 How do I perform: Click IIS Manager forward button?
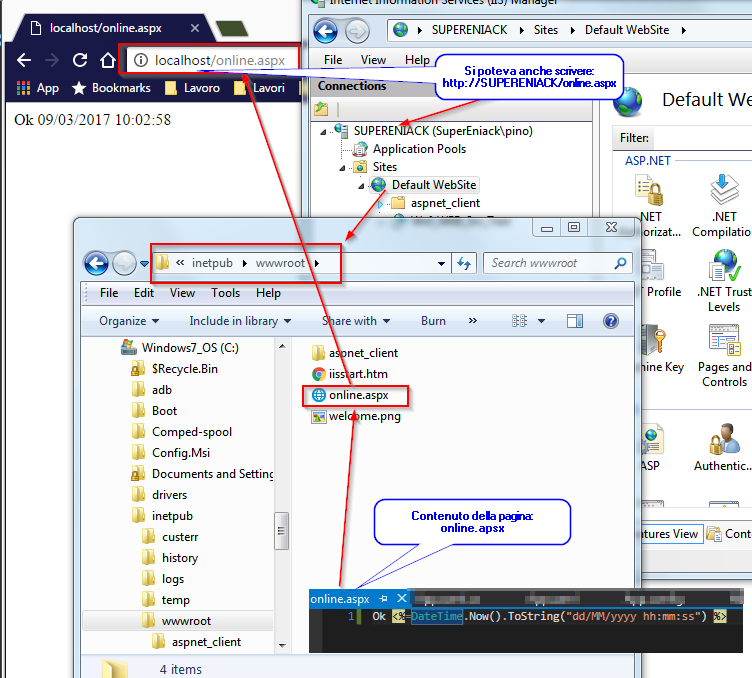(x=357, y=32)
